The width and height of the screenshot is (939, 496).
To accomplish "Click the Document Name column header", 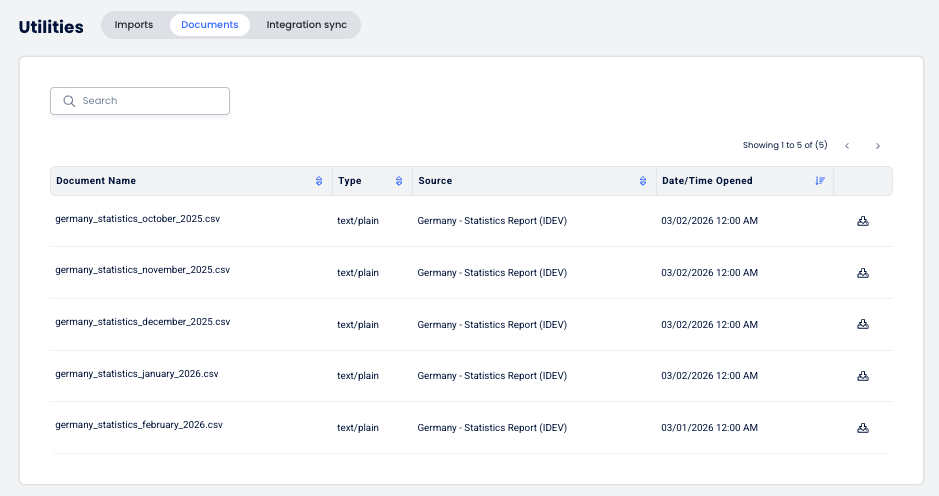I will pos(96,181).
